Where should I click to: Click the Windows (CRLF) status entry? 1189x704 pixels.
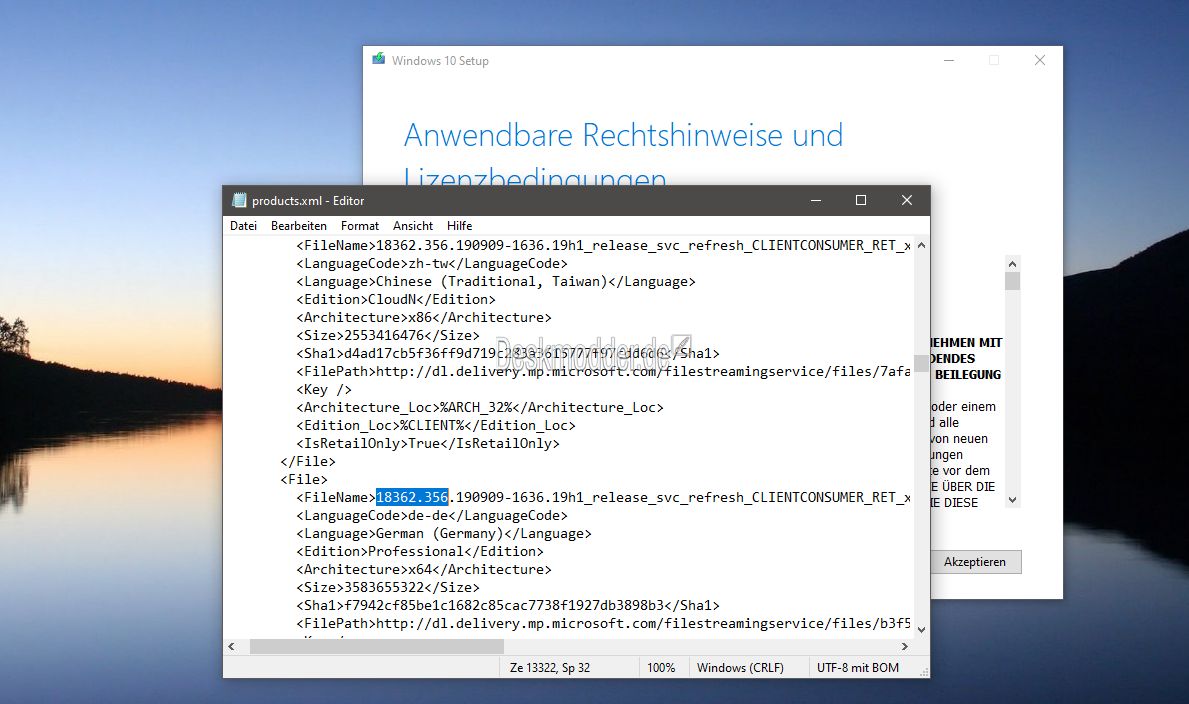pyautogui.click(x=740, y=668)
